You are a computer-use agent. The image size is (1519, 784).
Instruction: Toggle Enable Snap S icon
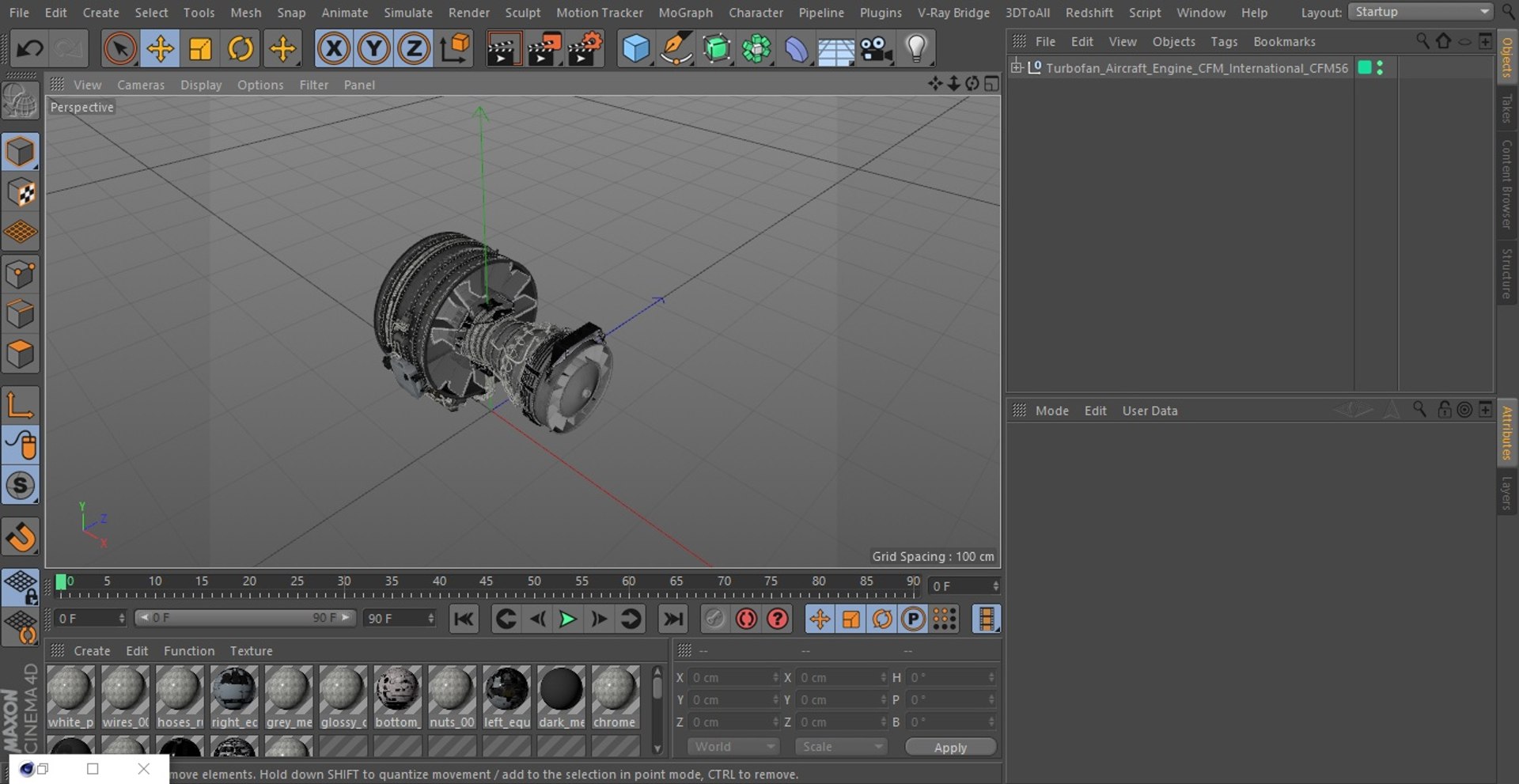point(21,485)
